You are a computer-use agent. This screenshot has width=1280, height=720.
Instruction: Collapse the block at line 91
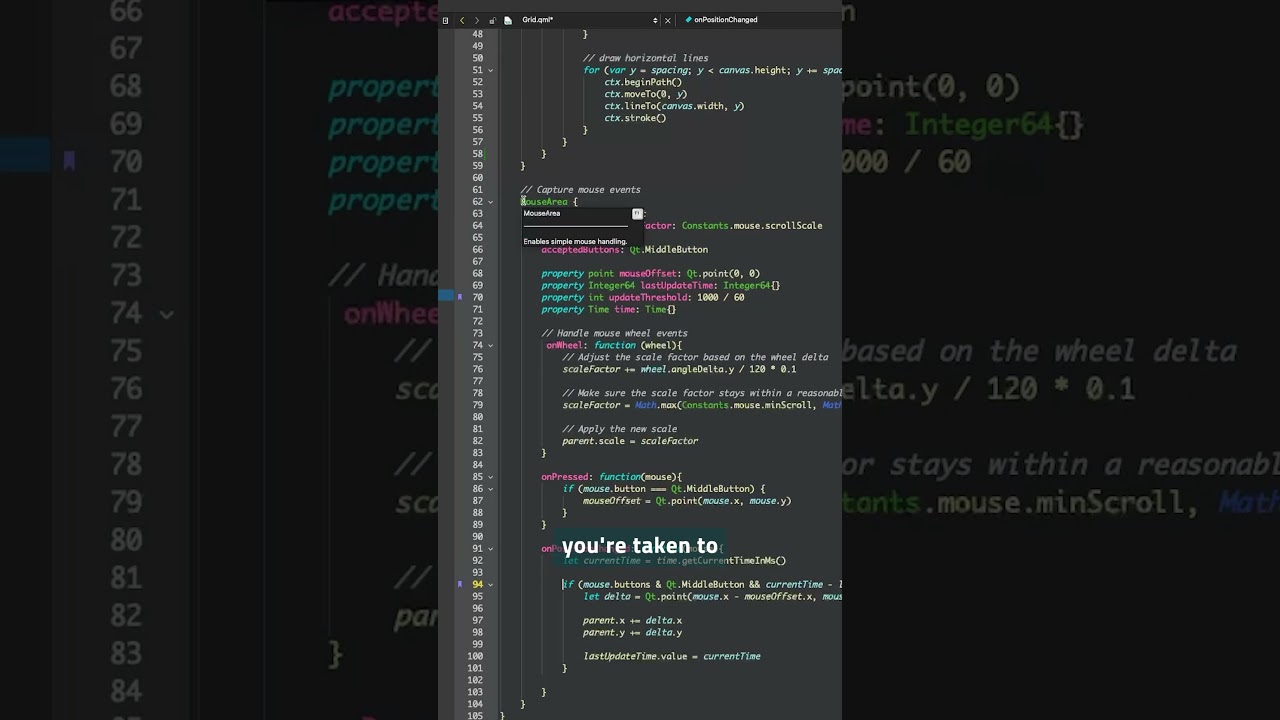pyautogui.click(x=490, y=549)
